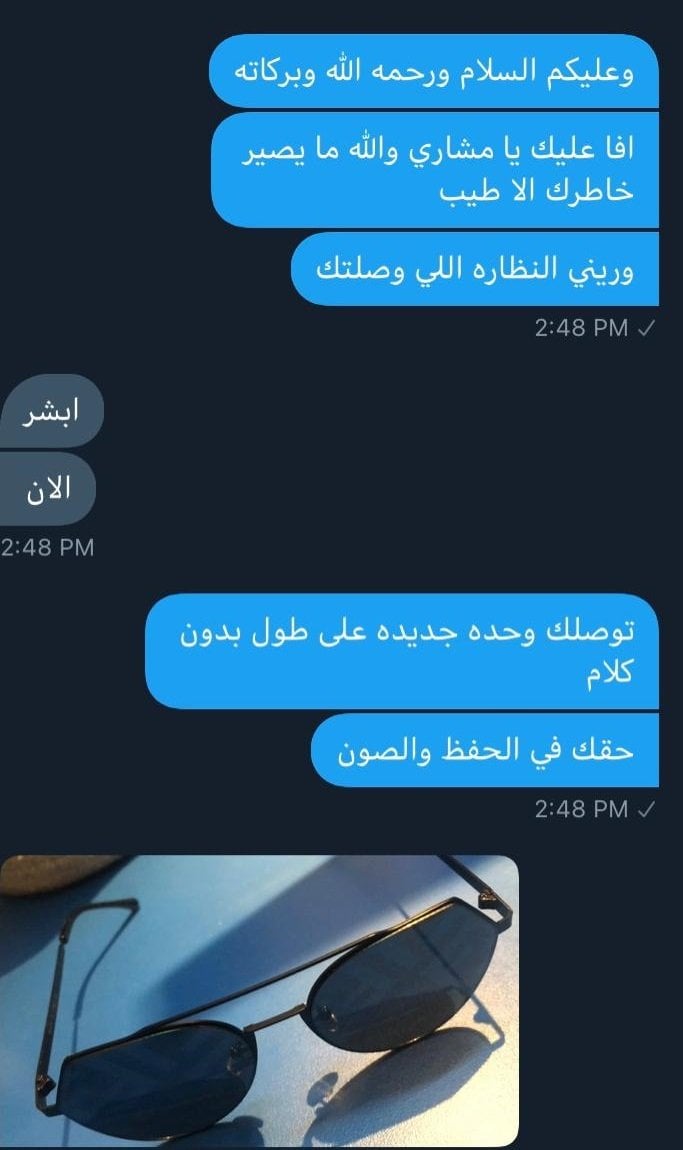Tap the "حقك في الحفظ والصون" bubble
Viewport: 683px width, 1150px height.
click(x=485, y=750)
